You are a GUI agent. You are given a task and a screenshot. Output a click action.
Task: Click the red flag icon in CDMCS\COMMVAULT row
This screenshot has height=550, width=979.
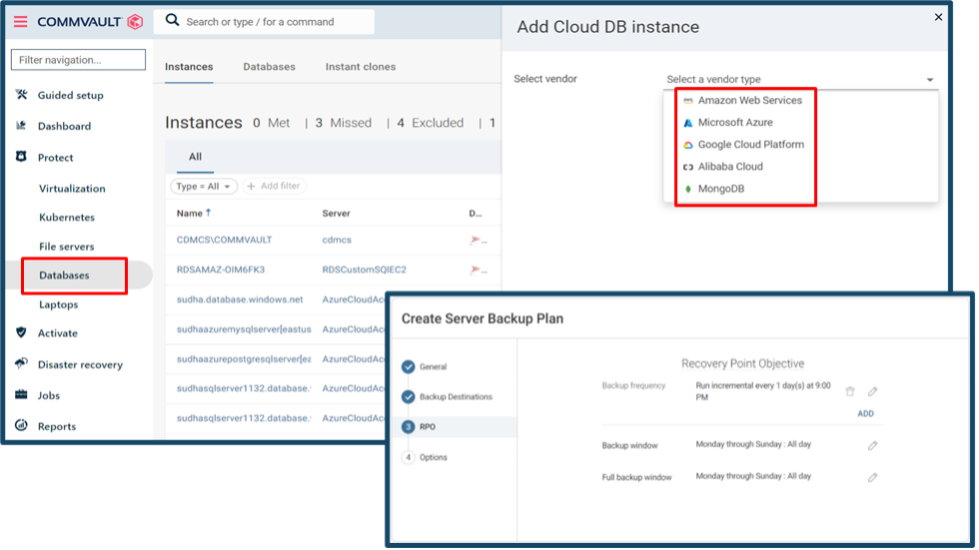coord(475,240)
